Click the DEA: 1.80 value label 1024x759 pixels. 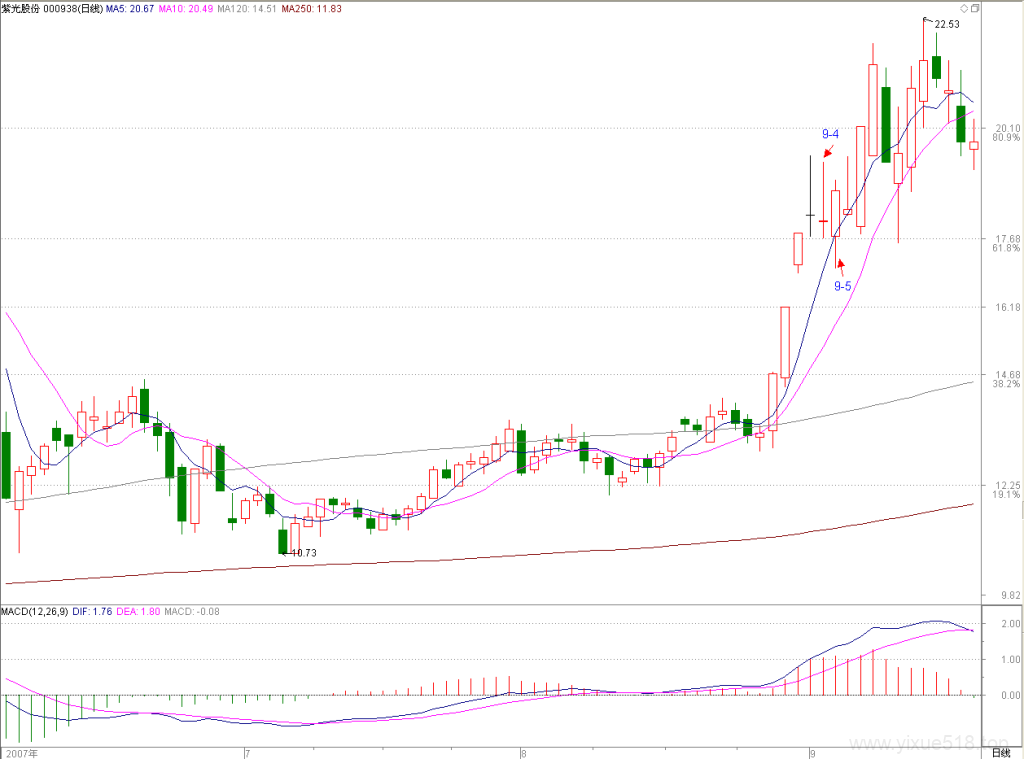coord(138,611)
